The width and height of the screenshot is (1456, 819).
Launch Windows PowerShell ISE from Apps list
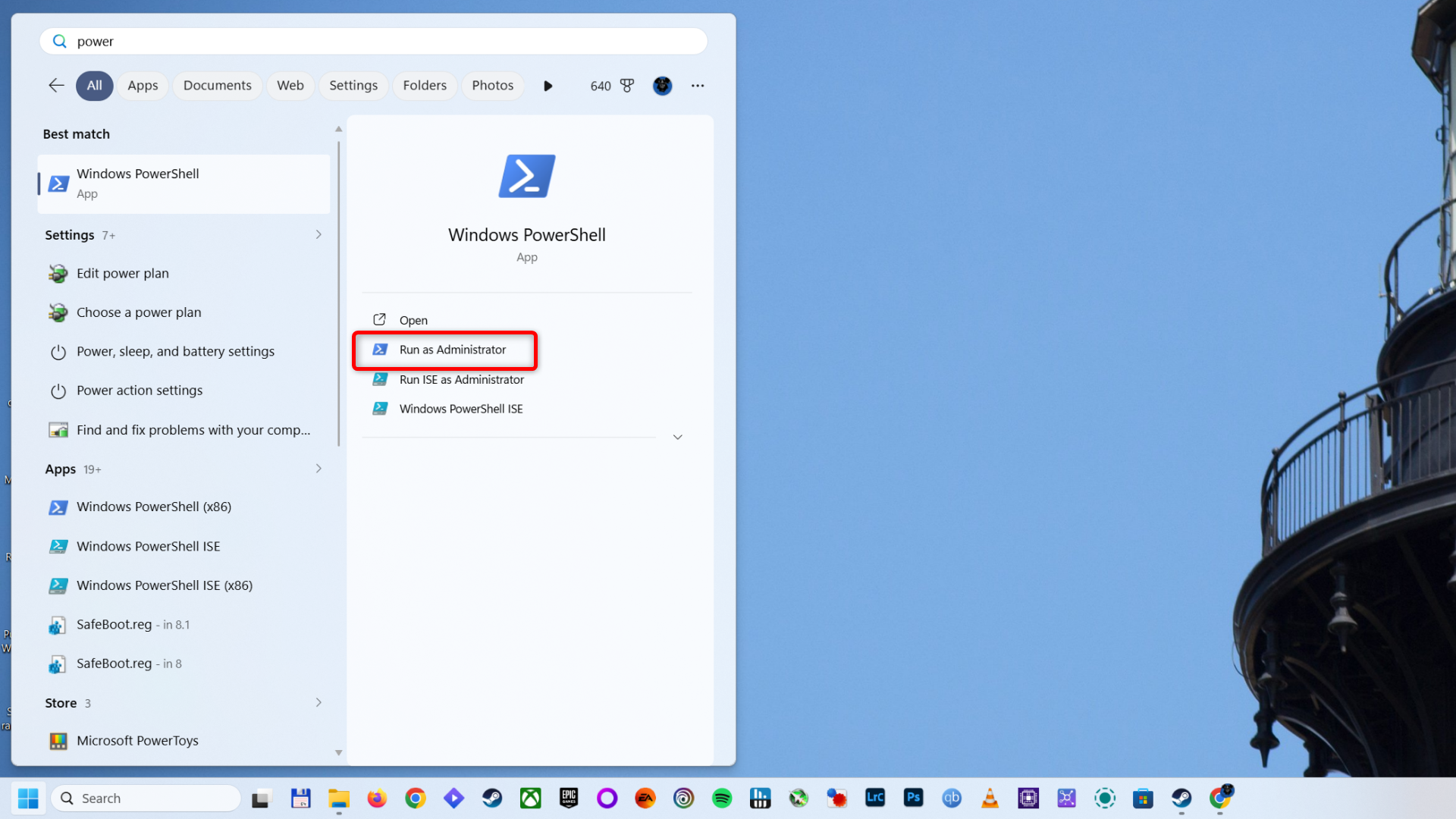point(184,546)
